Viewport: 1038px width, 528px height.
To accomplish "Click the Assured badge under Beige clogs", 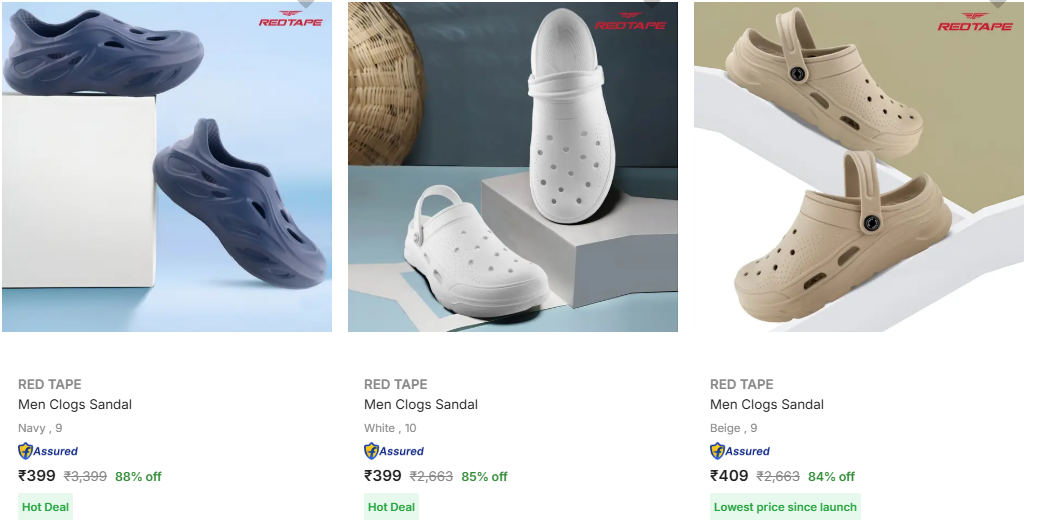I will pos(740,451).
